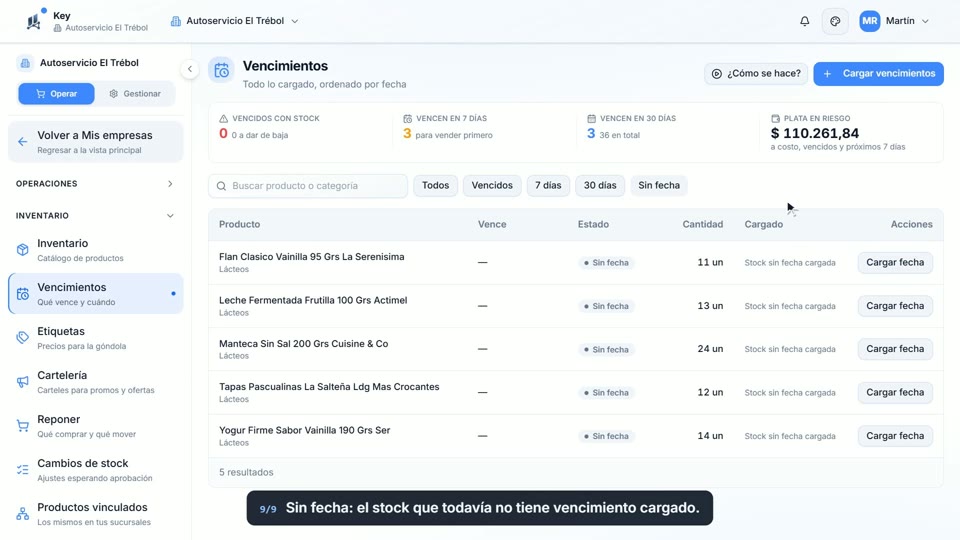Collapse the sidebar with the arrow button
The width and height of the screenshot is (960, 540).
(x=190, y=69)
